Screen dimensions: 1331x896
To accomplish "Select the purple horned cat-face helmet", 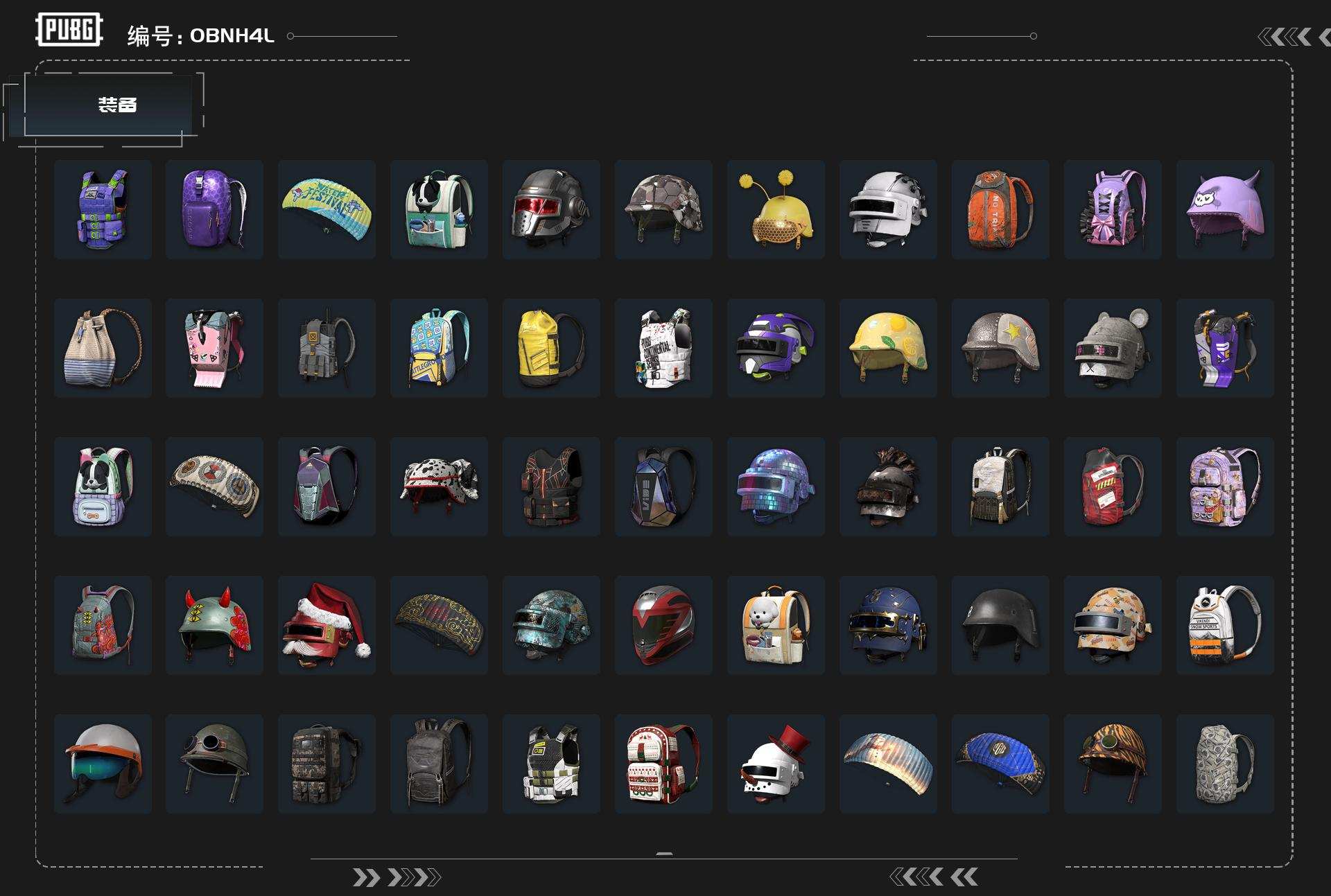I will click(x=1225, y=209).
